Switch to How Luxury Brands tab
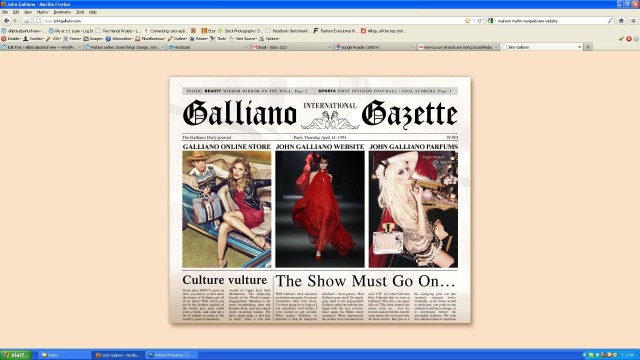The width and height of the screenshot is (640, 360). click(458, 47)
